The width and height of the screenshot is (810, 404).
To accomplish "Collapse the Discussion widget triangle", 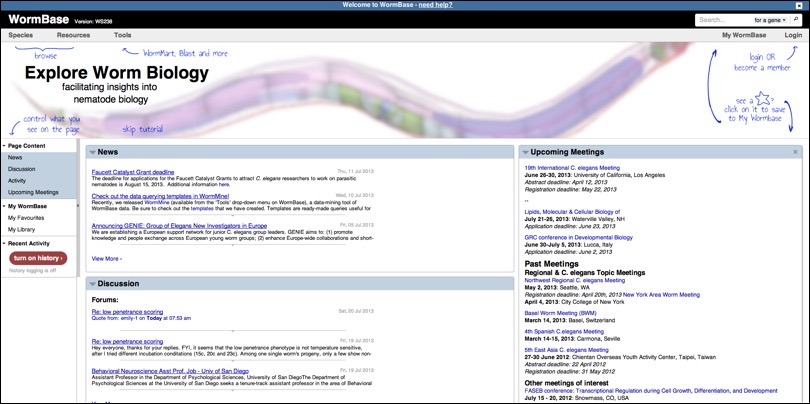I will [92, 284].
